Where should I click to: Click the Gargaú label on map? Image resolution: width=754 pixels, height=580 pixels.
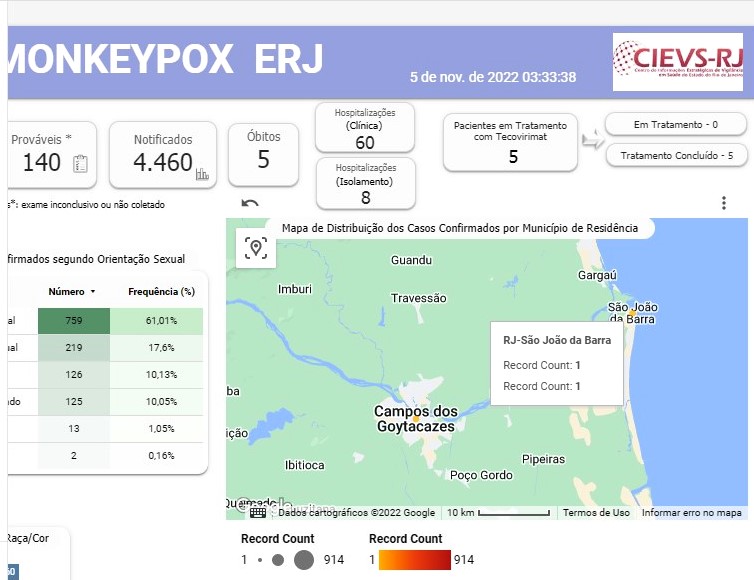tap(597, 275)
